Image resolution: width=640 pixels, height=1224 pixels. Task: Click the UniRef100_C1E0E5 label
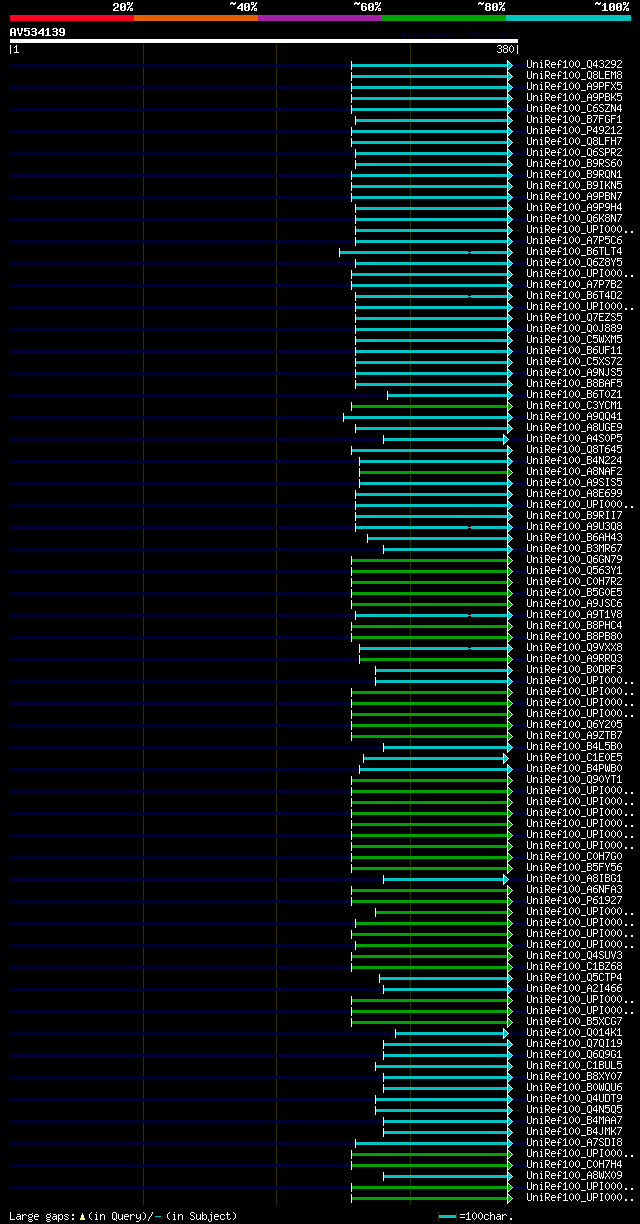click(x=574, y=757)
